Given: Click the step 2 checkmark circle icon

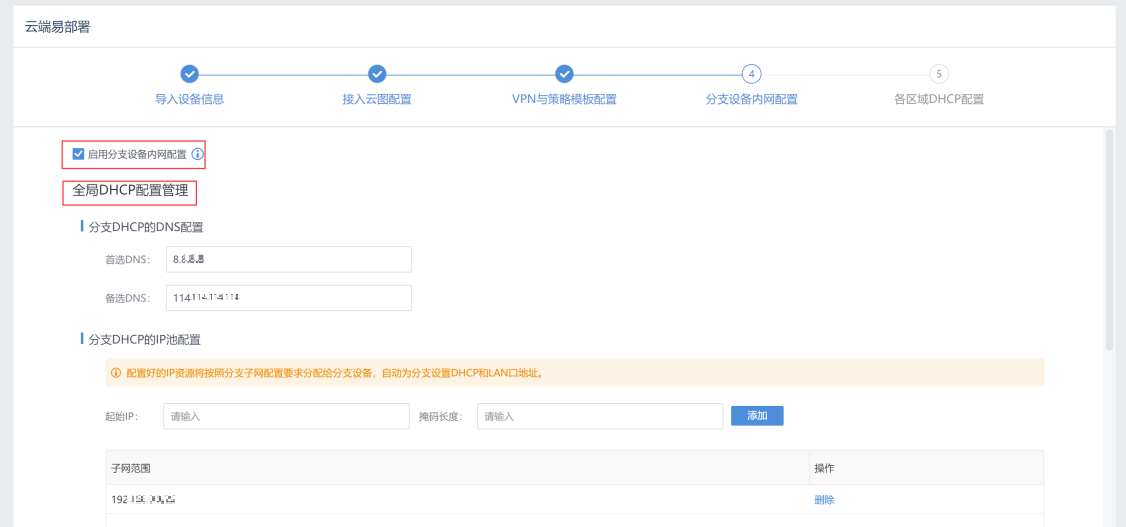Looking at the screenshot, I should 377,73.
